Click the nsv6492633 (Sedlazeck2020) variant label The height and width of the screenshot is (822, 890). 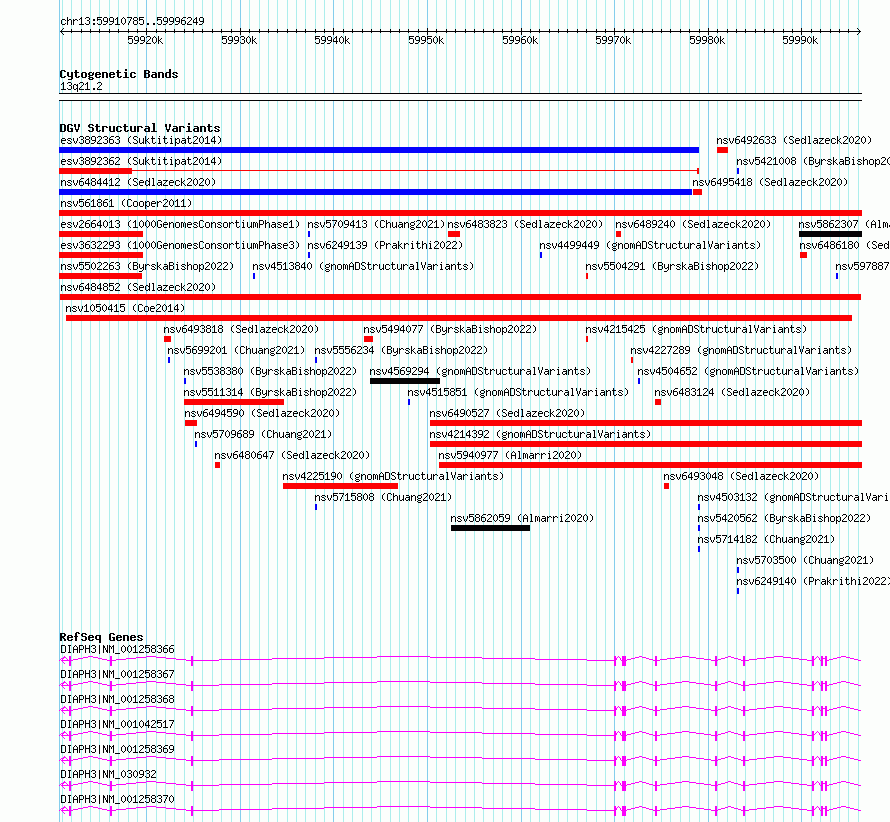point(794,140)
